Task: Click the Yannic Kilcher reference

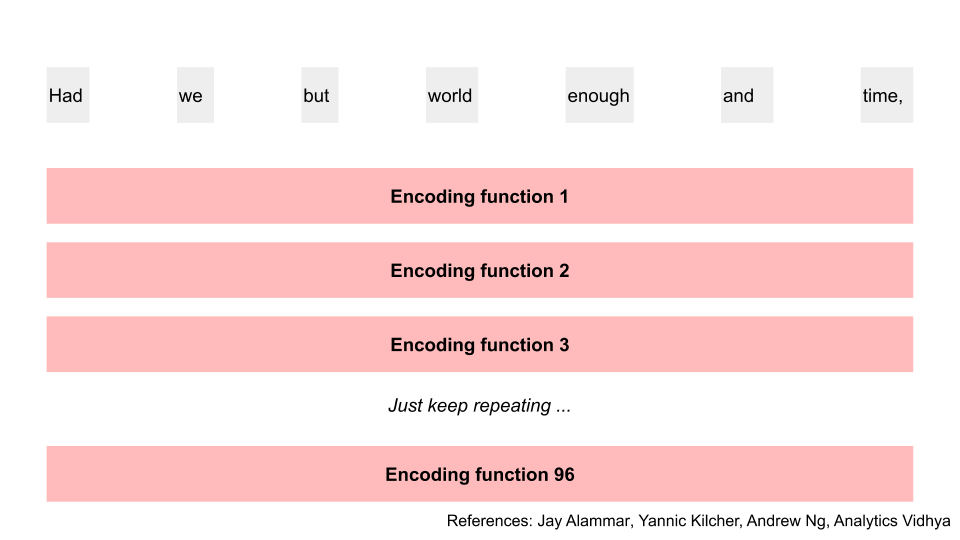Action: coord(690,521)
